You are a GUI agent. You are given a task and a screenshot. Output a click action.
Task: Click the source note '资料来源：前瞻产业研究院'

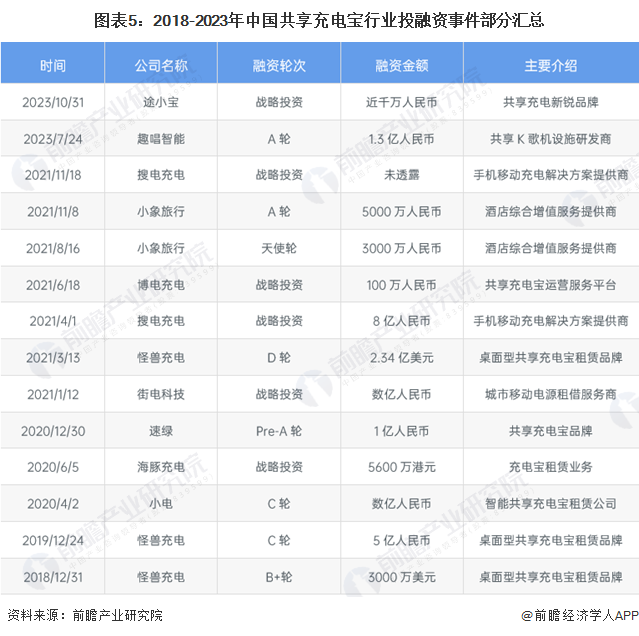(85, 615)
